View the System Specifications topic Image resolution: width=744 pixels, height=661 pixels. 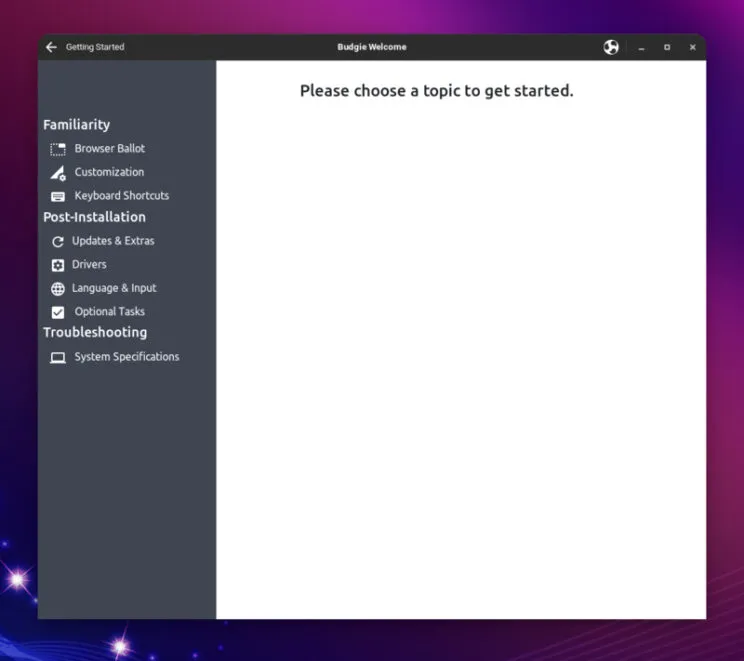click(126, 357)
